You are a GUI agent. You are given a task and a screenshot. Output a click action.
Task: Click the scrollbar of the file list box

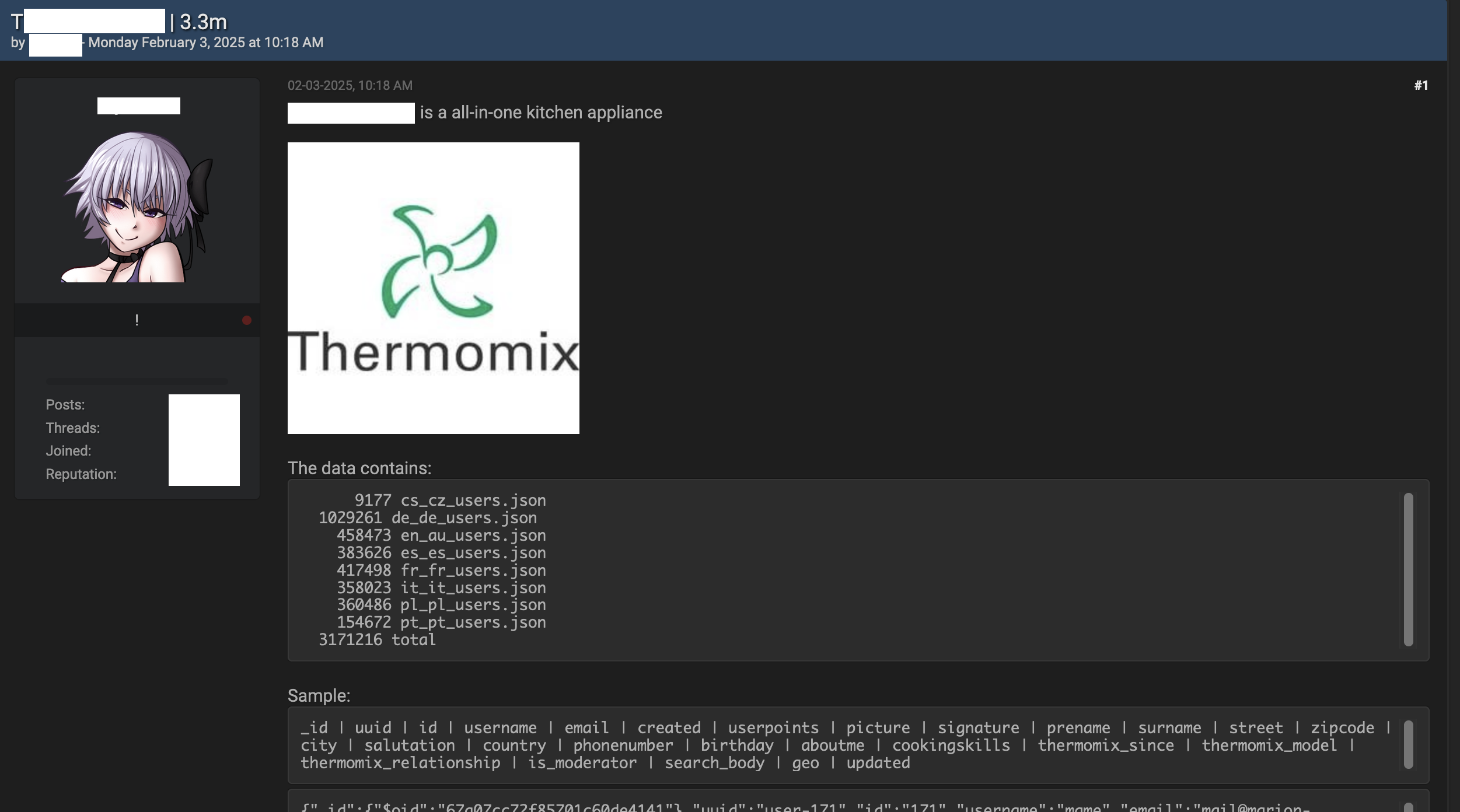pos(1408,569)
